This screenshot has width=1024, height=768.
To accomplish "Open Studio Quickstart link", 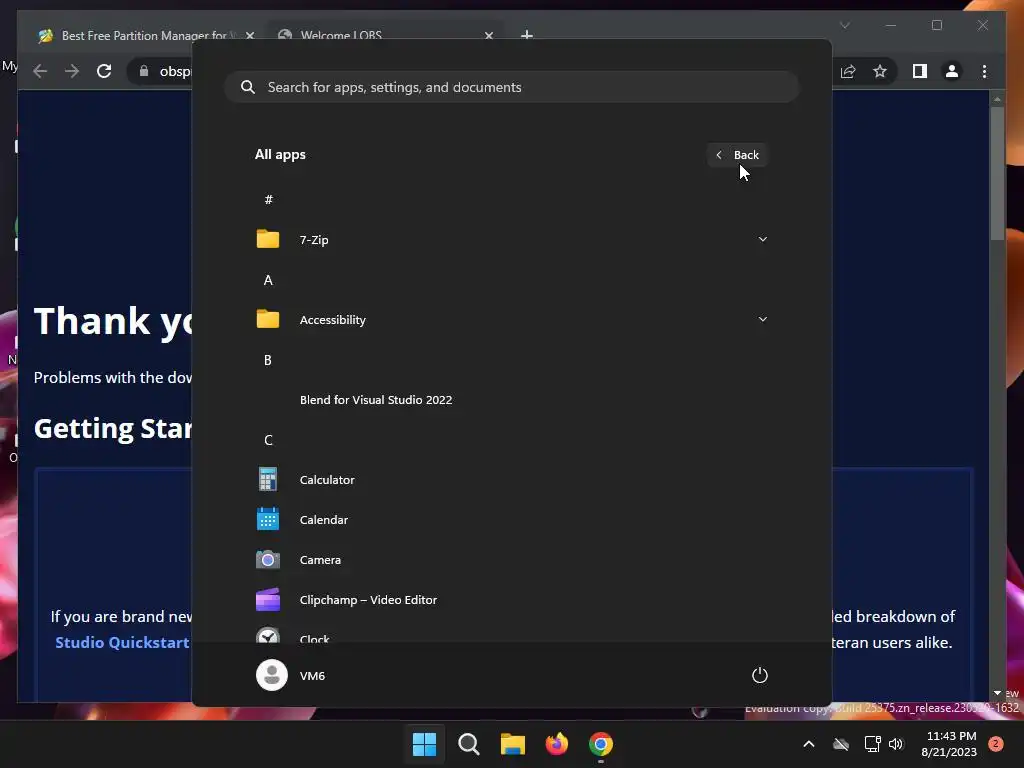I will [x=122, y=643].
